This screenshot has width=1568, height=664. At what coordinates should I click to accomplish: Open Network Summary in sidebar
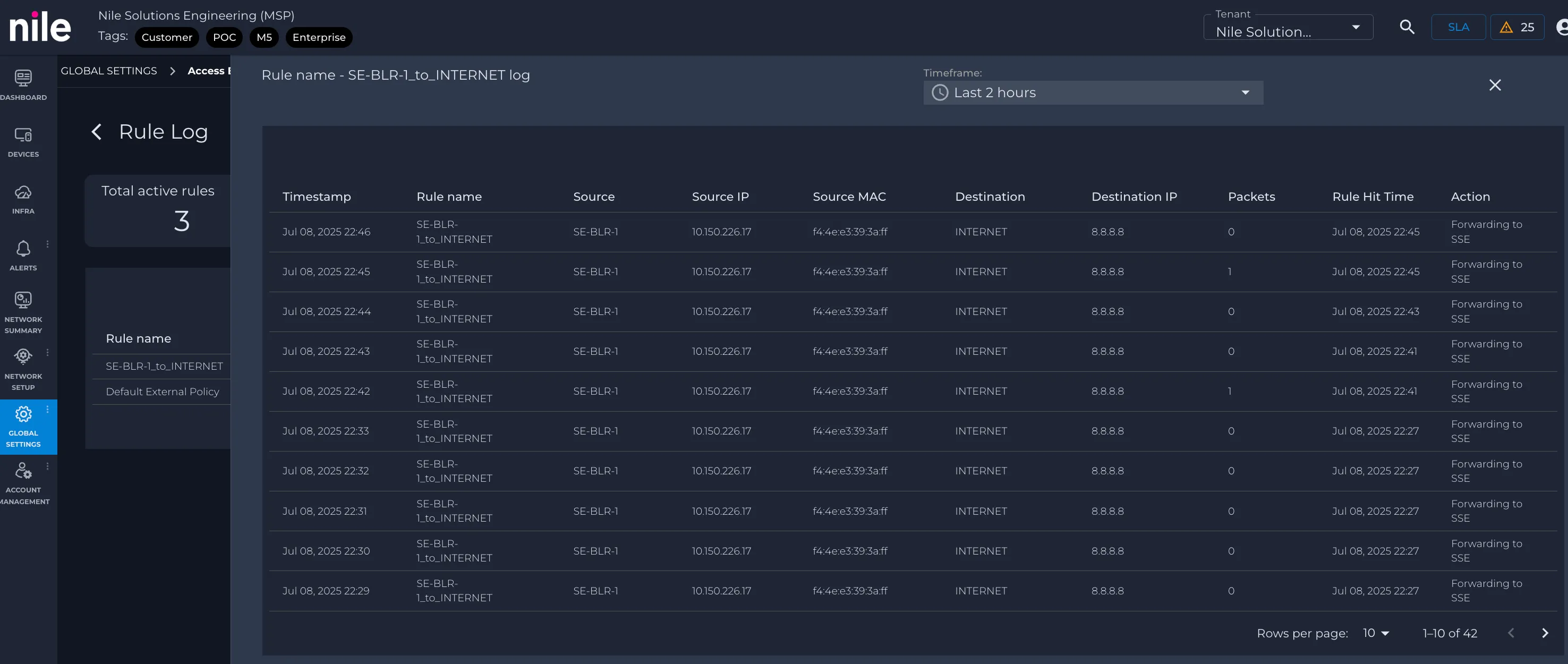coord(23,312)
